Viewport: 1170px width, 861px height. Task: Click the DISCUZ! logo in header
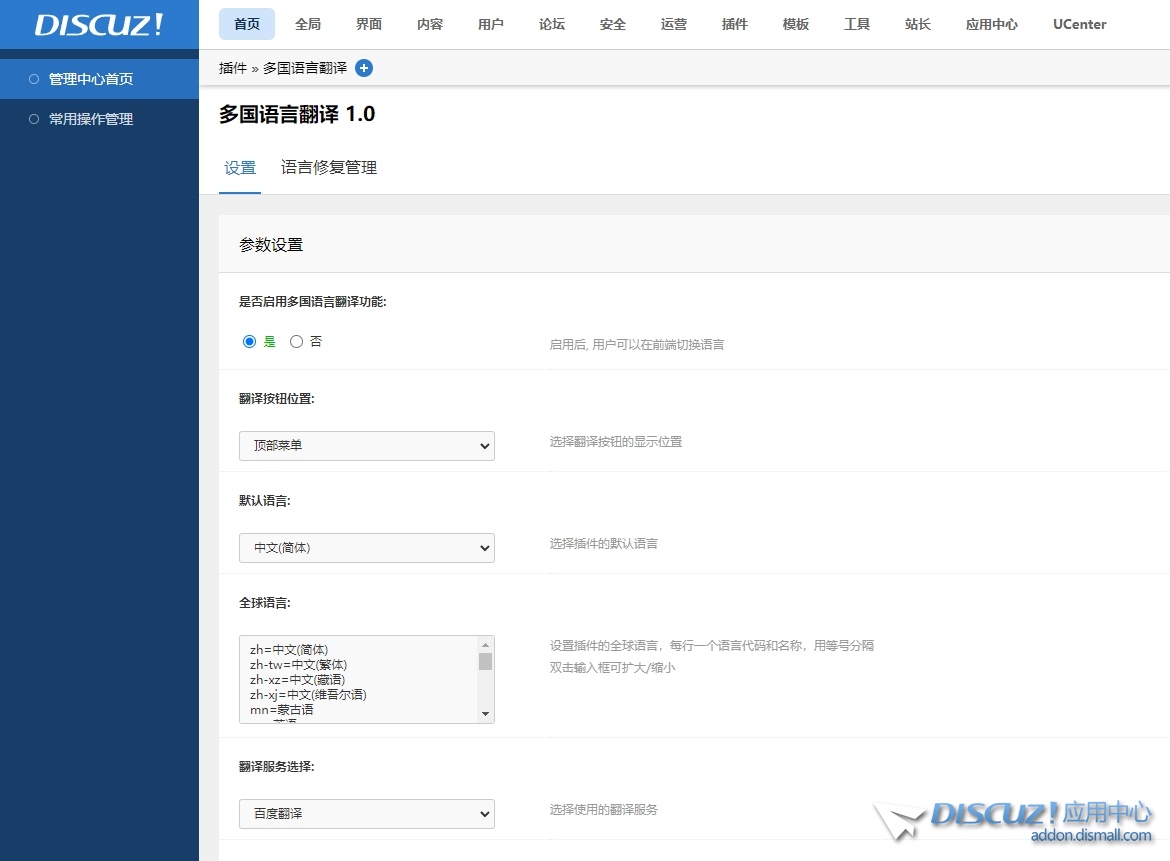coord(99,25)
